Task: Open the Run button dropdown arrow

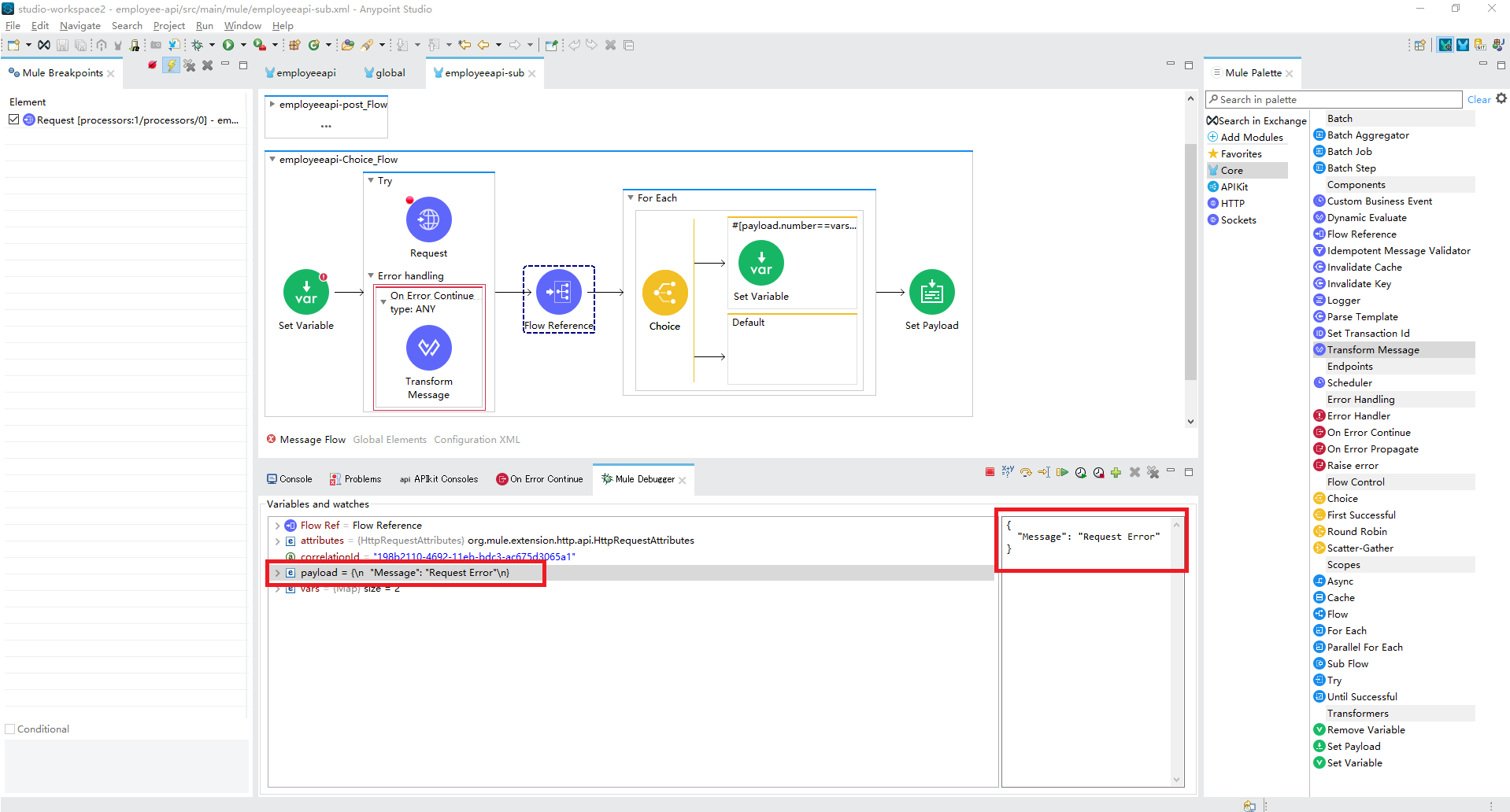Action: pyautogui.click(x=243, y=45)
